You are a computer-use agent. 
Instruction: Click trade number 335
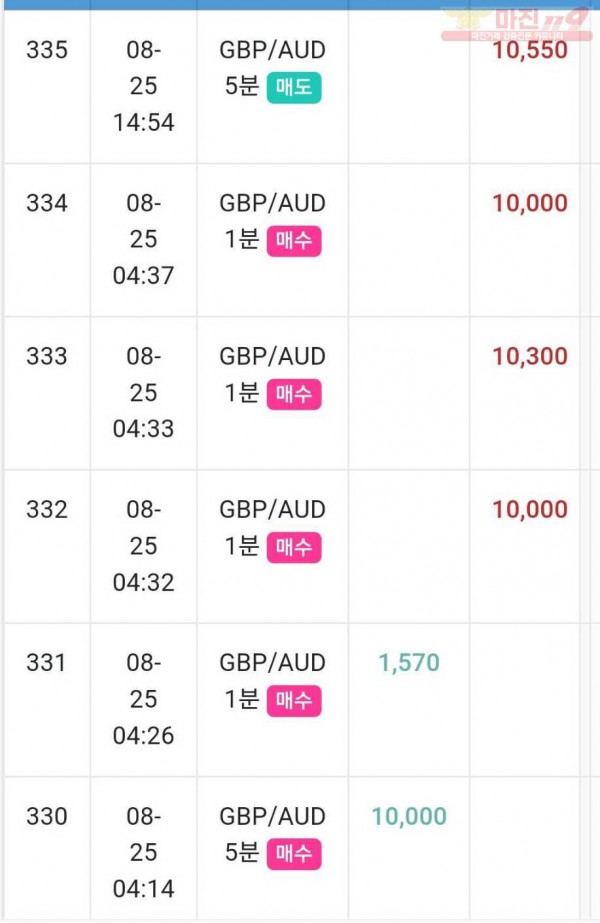(47, 50)
